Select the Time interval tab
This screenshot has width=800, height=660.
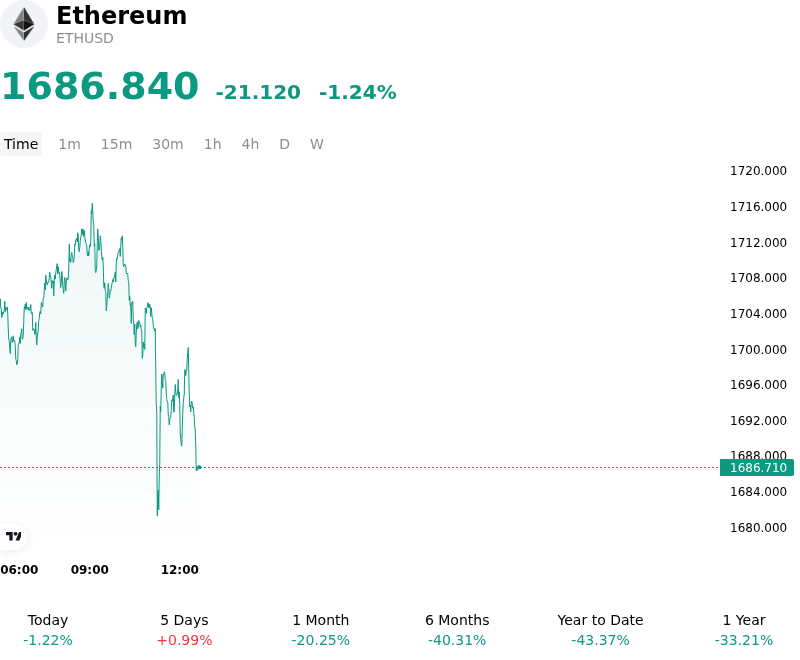coord(21,144)
